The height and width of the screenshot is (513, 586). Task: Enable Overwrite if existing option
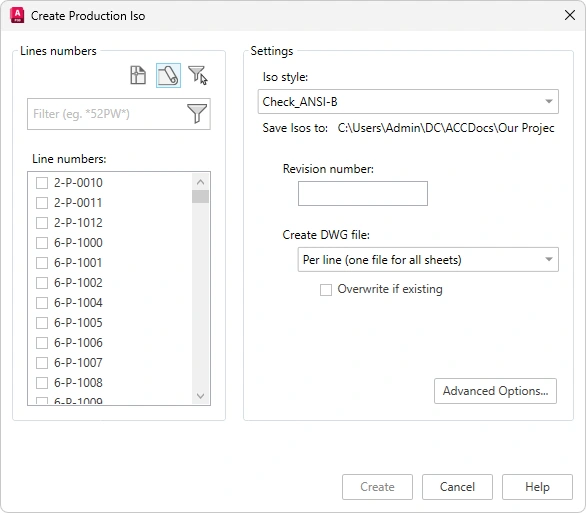coord(326,290)
